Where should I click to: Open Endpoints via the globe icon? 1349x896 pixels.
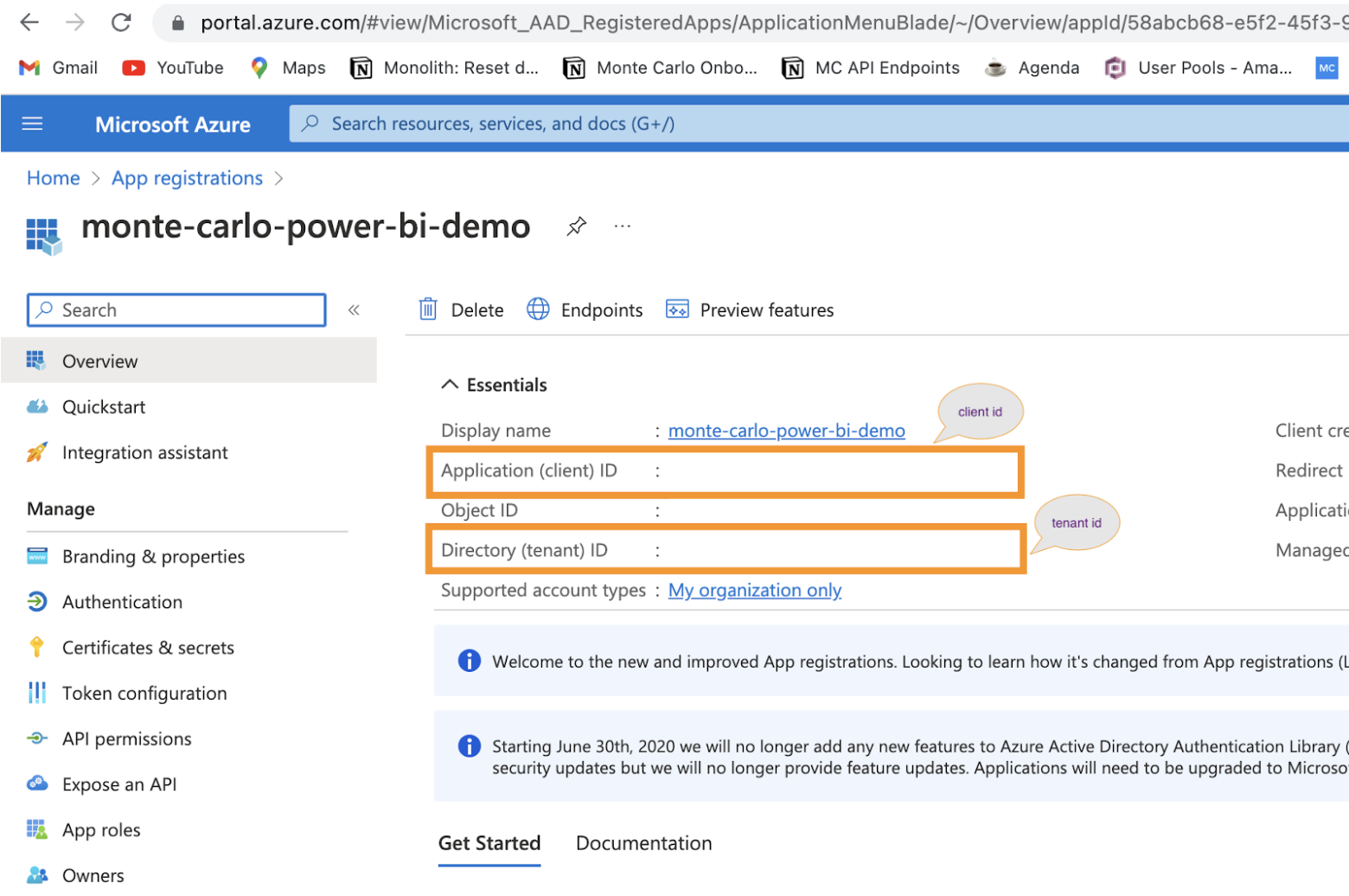pos(538,310)
